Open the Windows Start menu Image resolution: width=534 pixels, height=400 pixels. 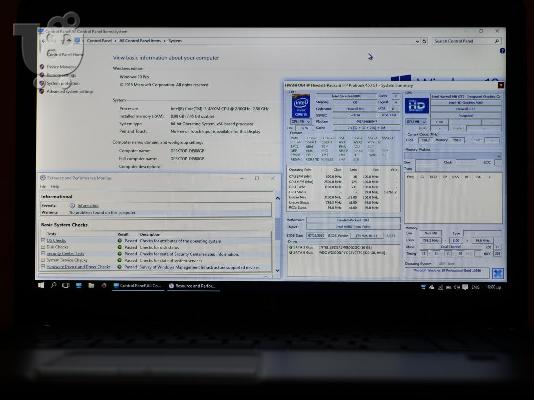[x=41, y=286]
